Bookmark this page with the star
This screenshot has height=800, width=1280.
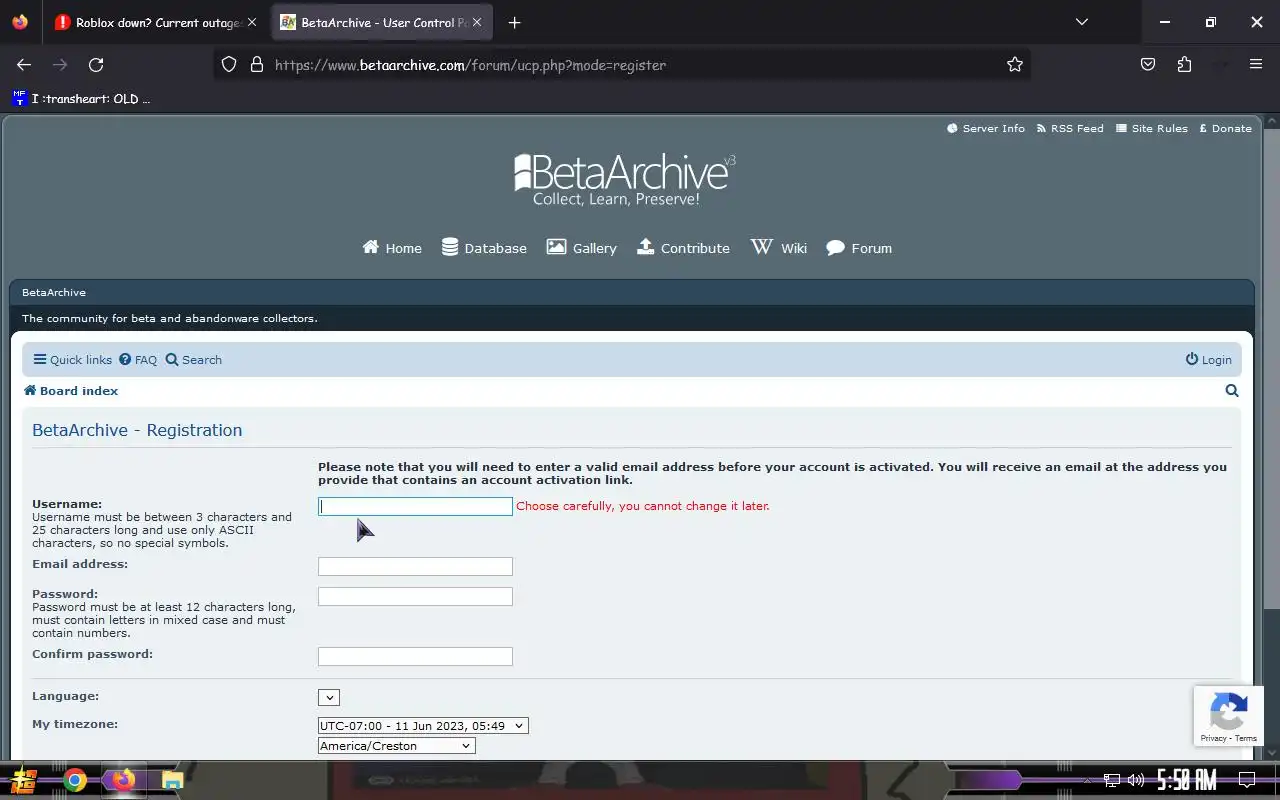click(1015, 65)
